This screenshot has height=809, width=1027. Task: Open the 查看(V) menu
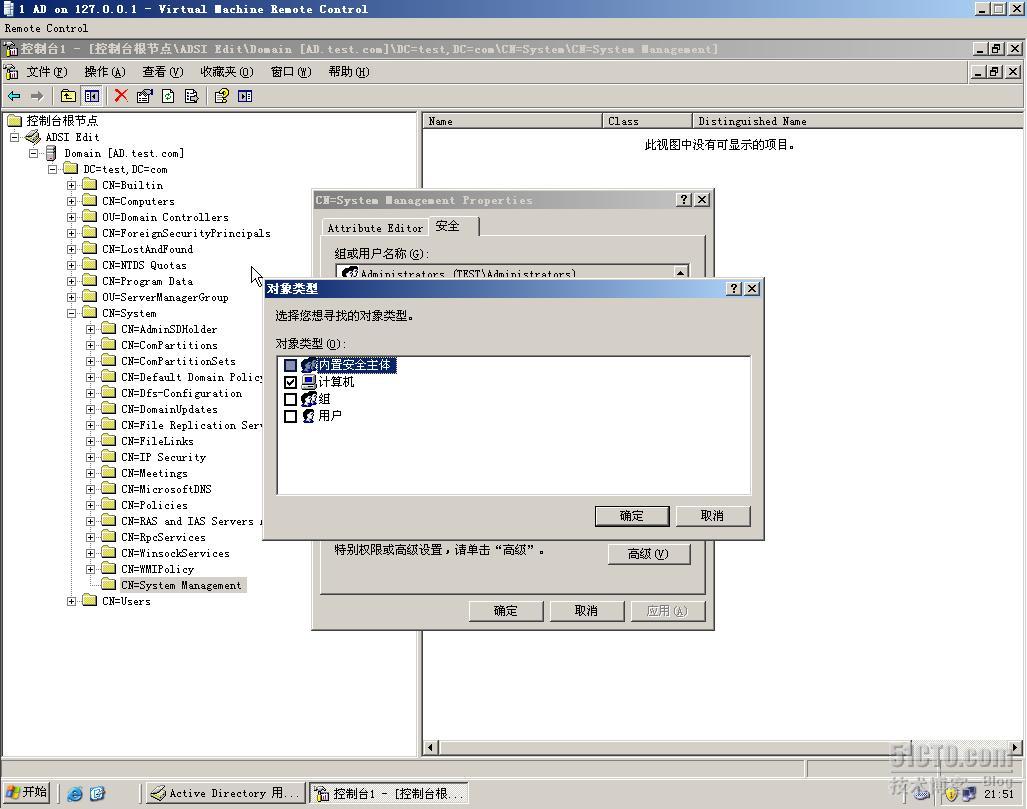click(x=163, y=71)
